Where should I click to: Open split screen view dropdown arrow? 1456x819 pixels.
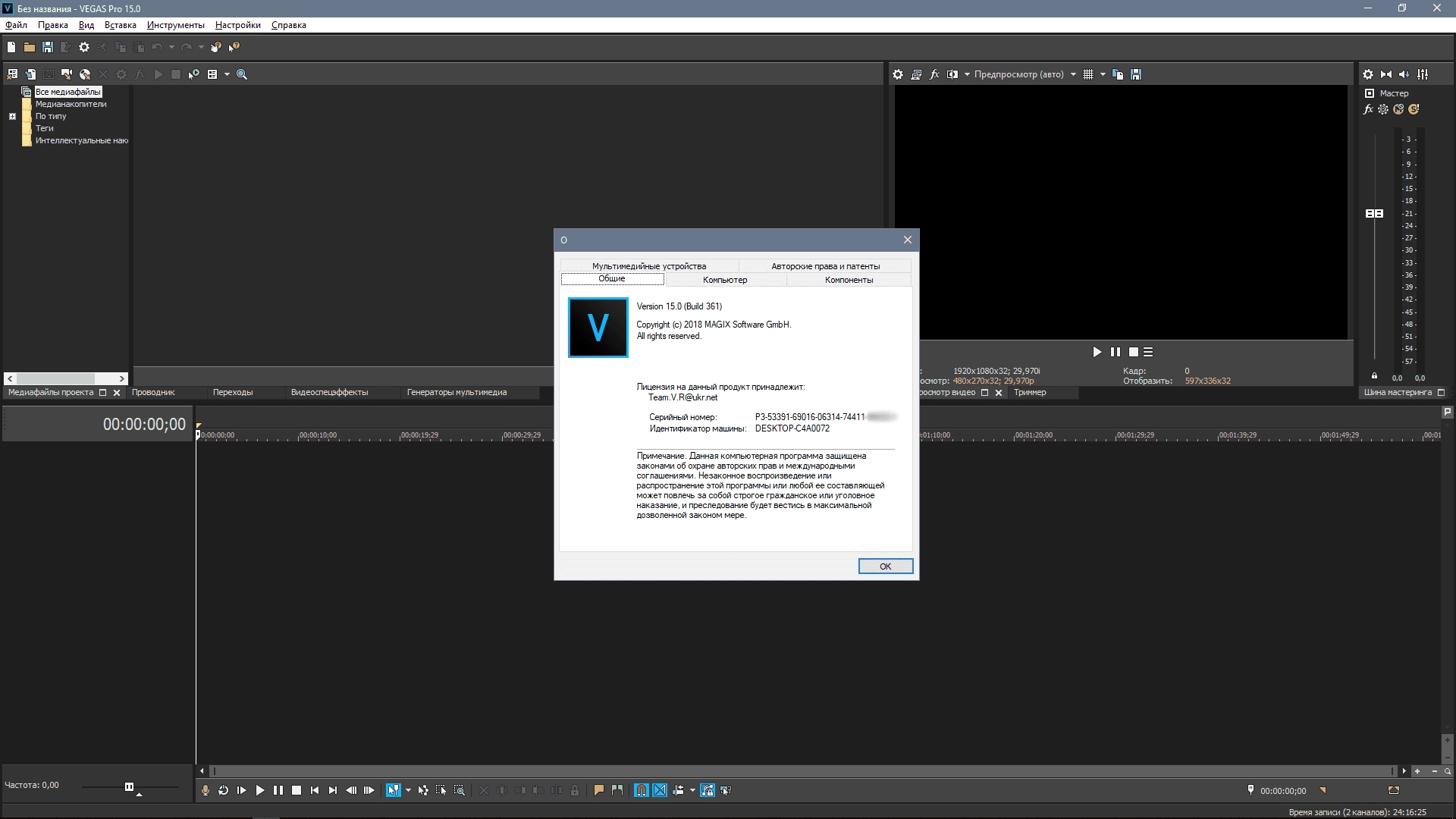[967, 74]
